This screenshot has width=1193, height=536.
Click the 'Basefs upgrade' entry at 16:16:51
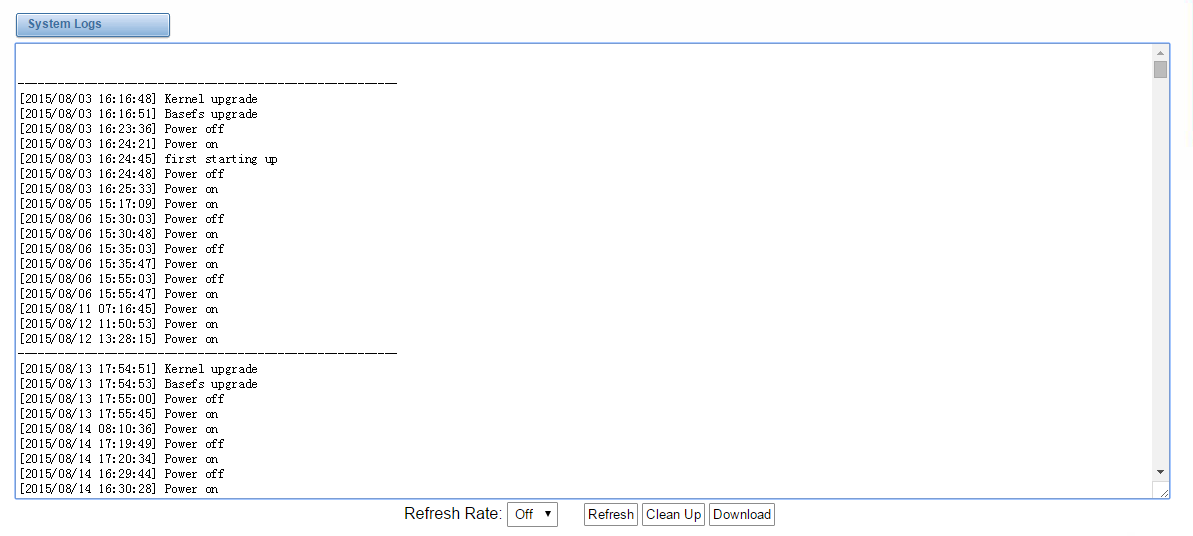click(138, 114)
